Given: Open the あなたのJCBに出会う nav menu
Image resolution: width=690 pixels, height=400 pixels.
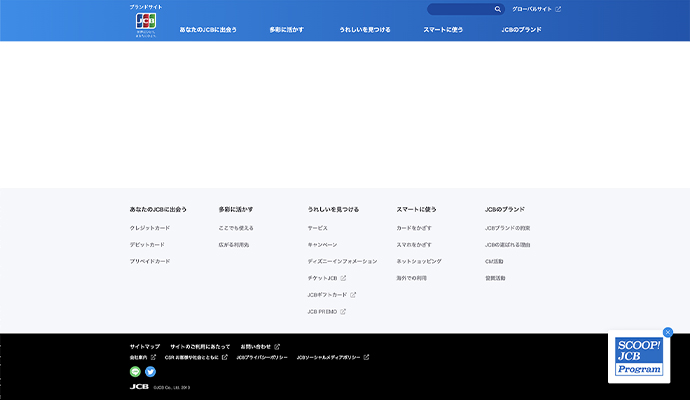Looking at the screenshot, I should tap(208, 30).
